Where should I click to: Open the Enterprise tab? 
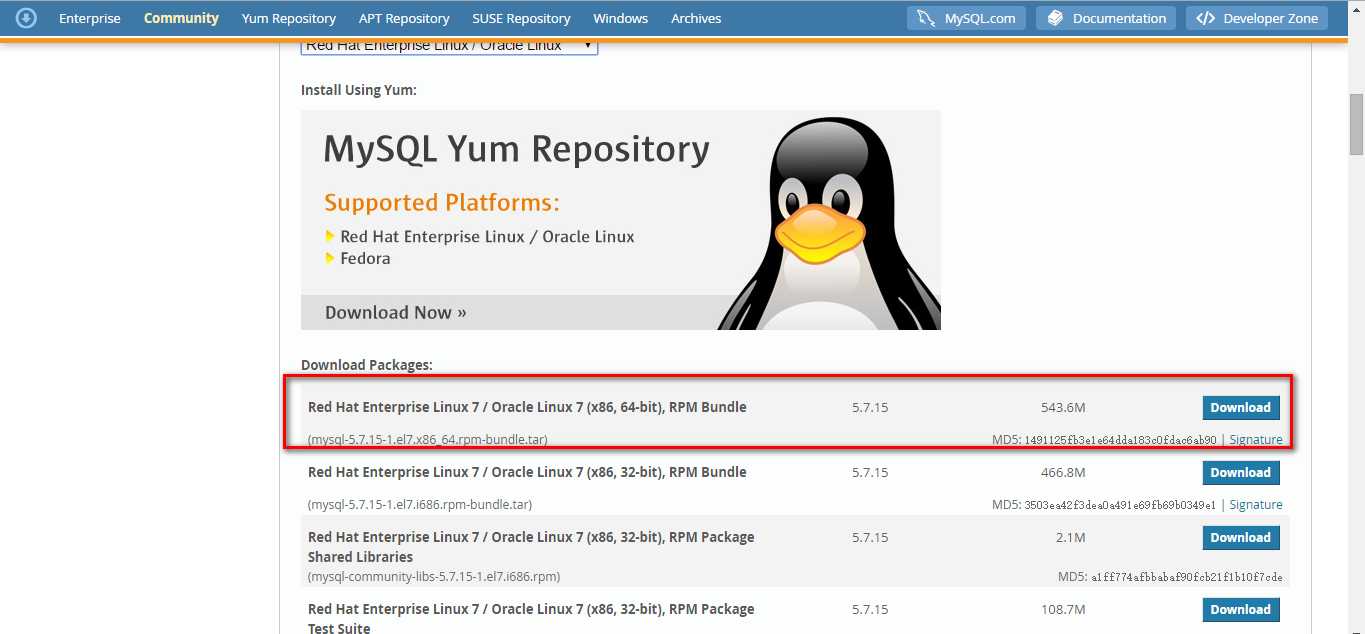click(x=90, y=18)
